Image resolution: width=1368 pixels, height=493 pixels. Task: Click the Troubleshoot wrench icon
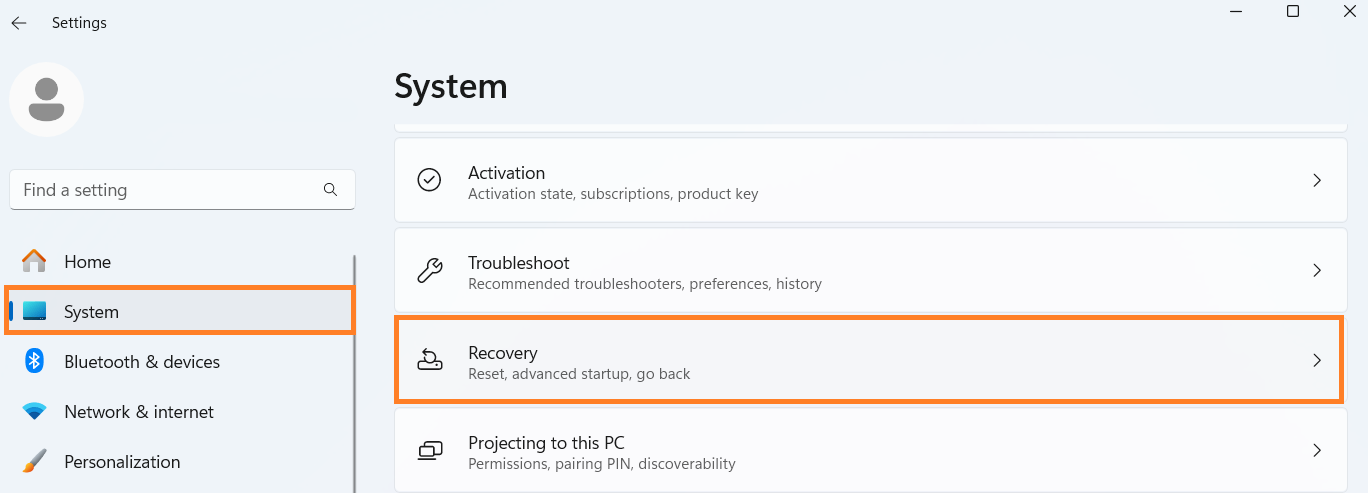(x=429, y=270)
